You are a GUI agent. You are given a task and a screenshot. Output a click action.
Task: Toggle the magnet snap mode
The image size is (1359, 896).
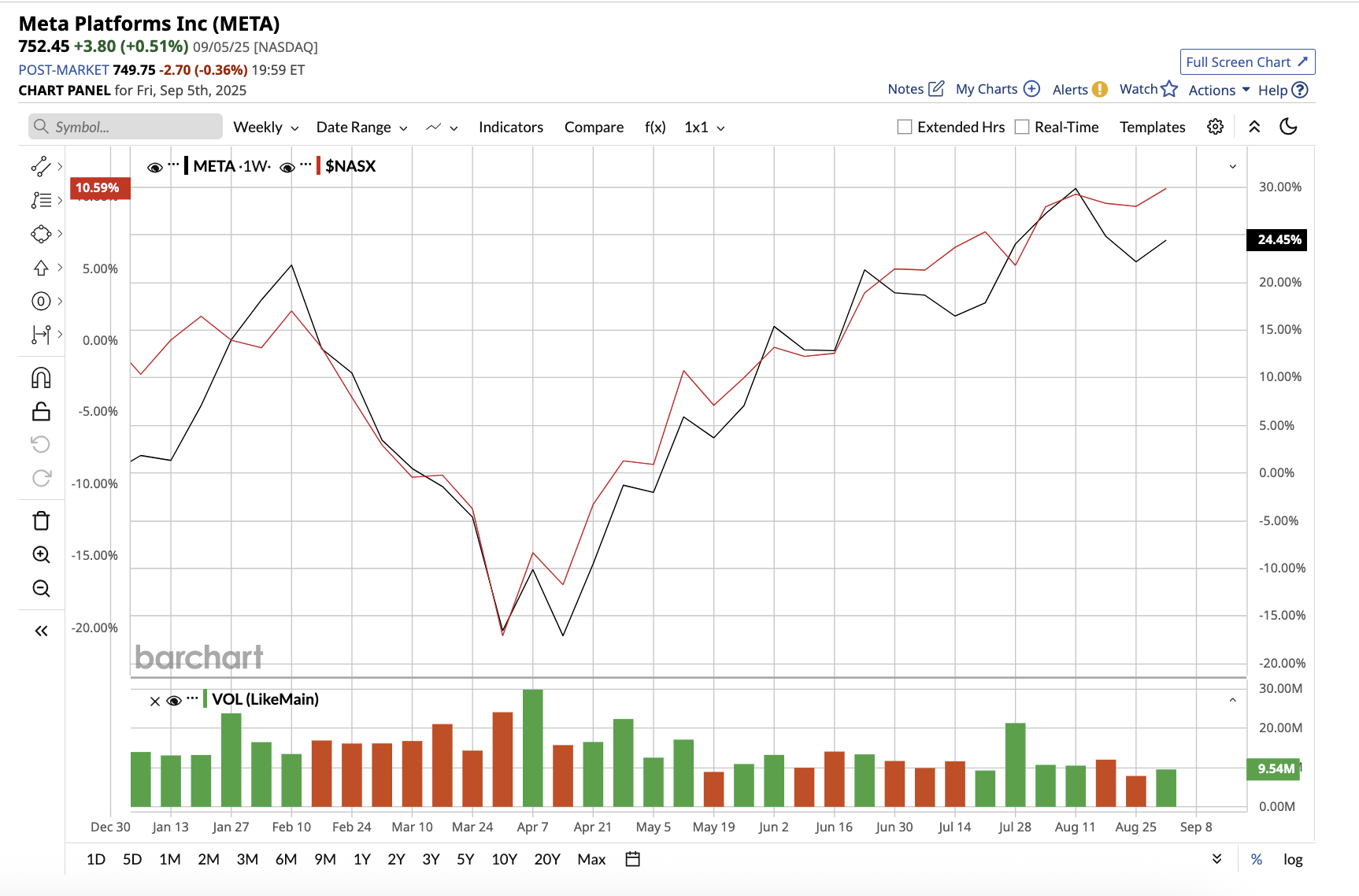pos(41,378)
